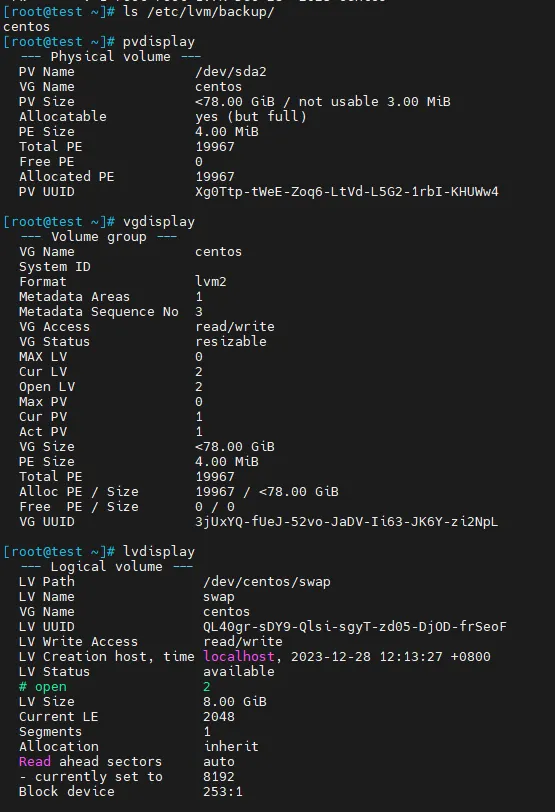Click the PV UUID string
Screen dimensions: 555x812
(x=347, y=192)
